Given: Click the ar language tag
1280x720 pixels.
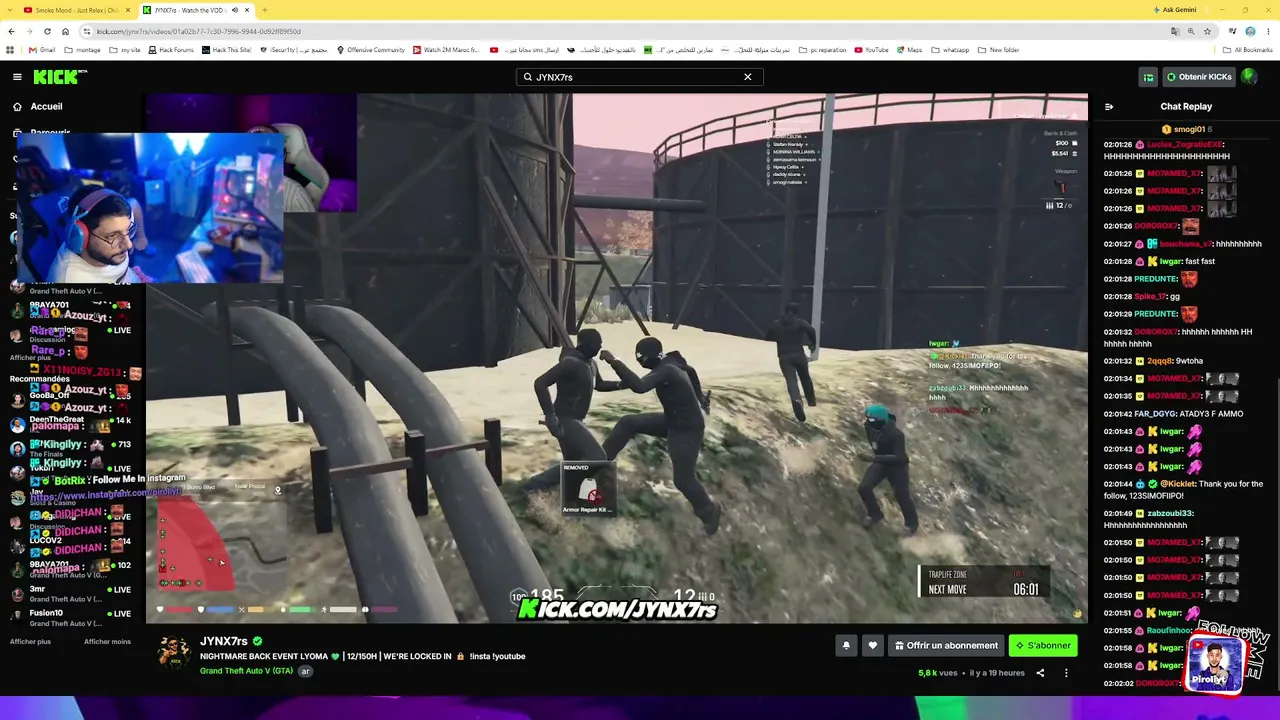Looking at the screenshot, I should point(306,672).
